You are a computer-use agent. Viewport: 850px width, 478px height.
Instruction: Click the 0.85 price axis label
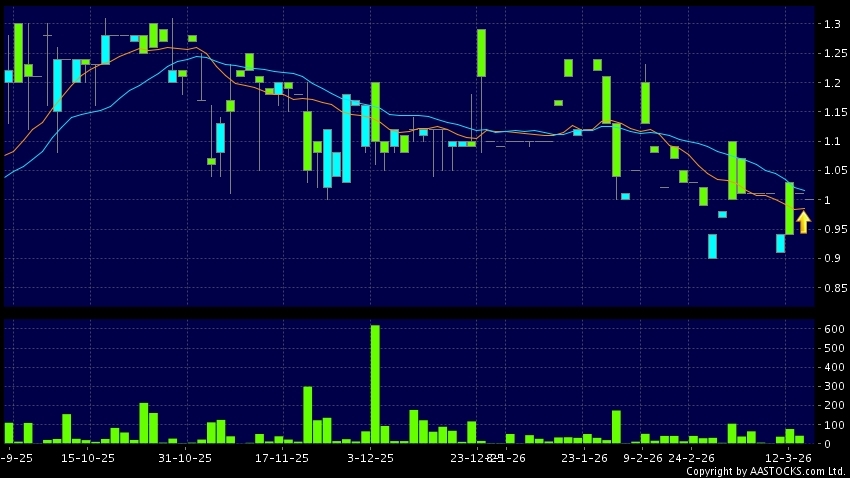pos(831,289)
